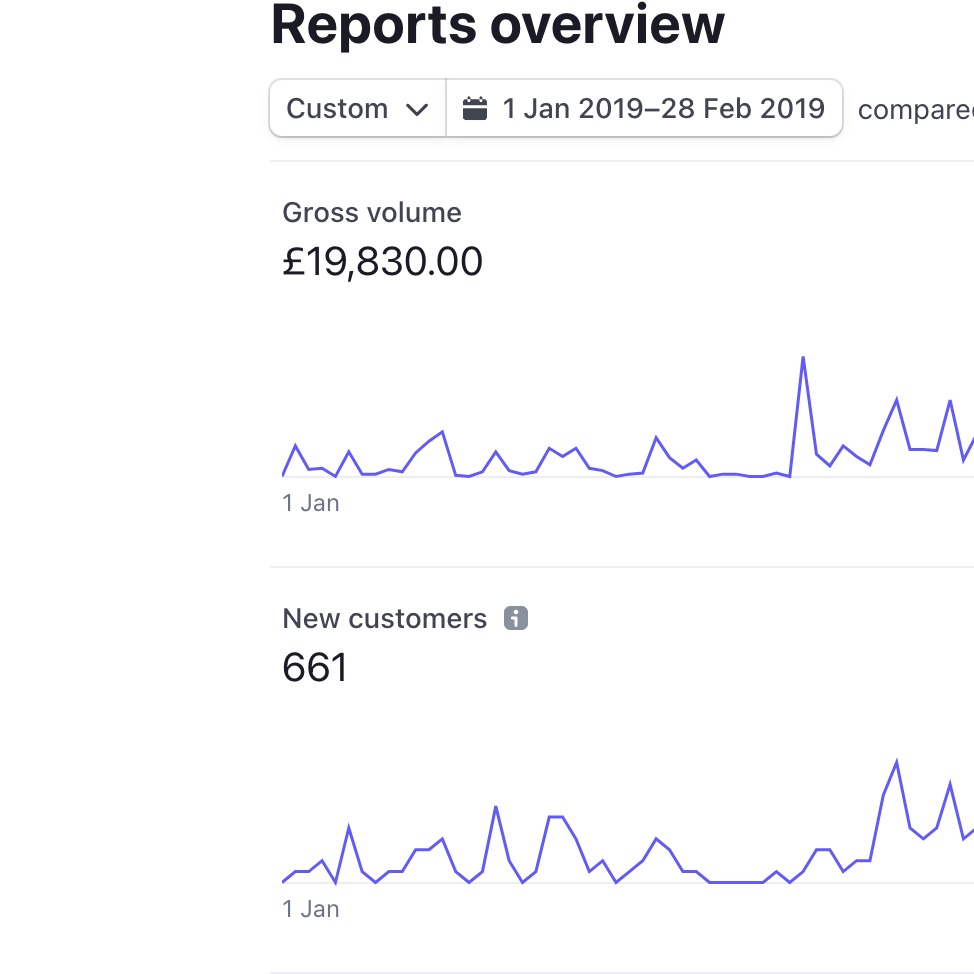The image size is (974, 974).
Task: Click the Reports overview page title
Action: [498, 25]
